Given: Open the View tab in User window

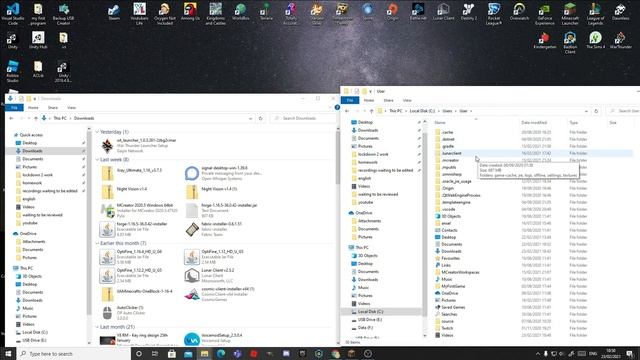Looking at the screenshot, I should [x=407, y=100].
